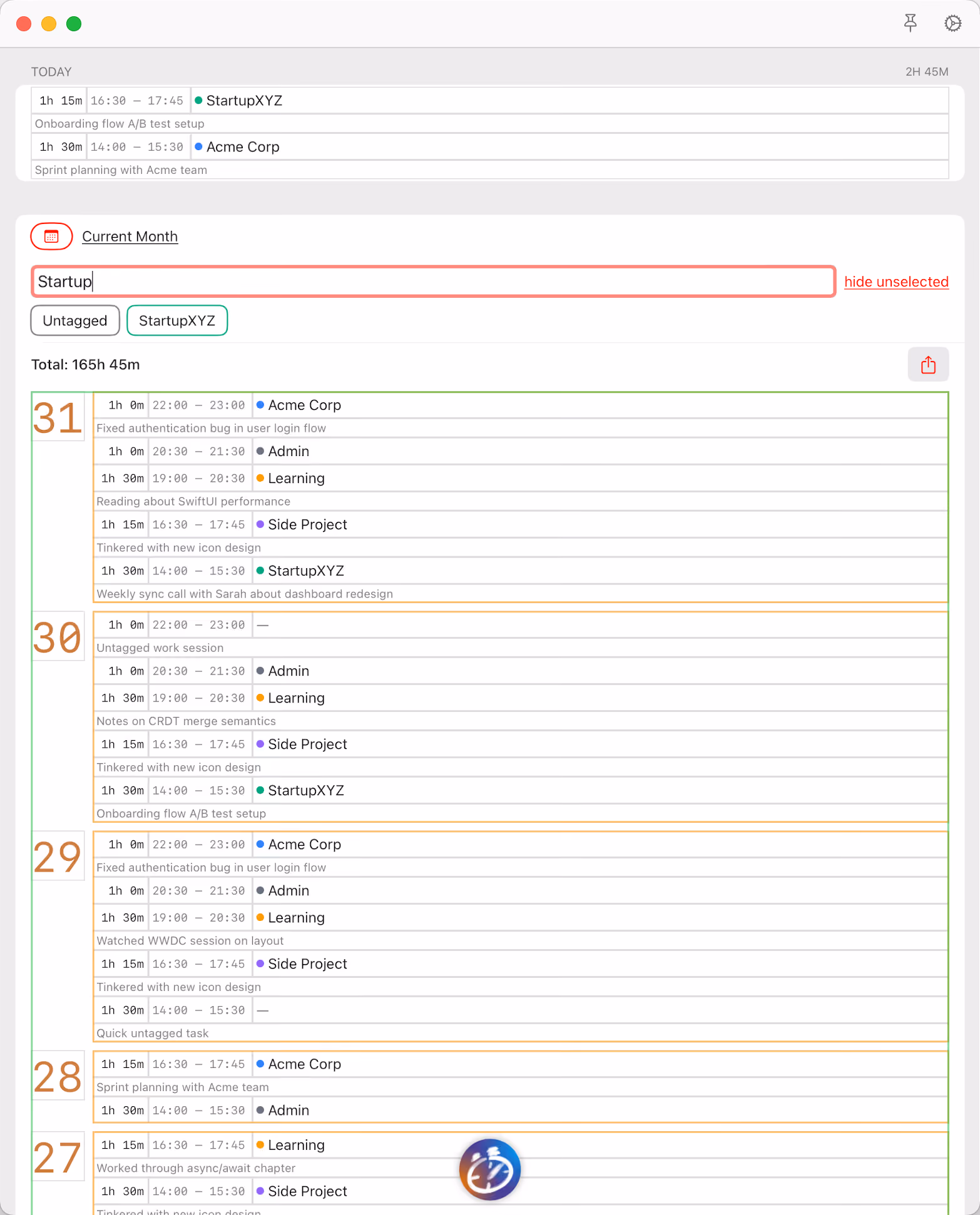Screen dimensions: 980x1215
Task: Click 'Weekly sync call with Sarah' note
Action: coord(245,594)
